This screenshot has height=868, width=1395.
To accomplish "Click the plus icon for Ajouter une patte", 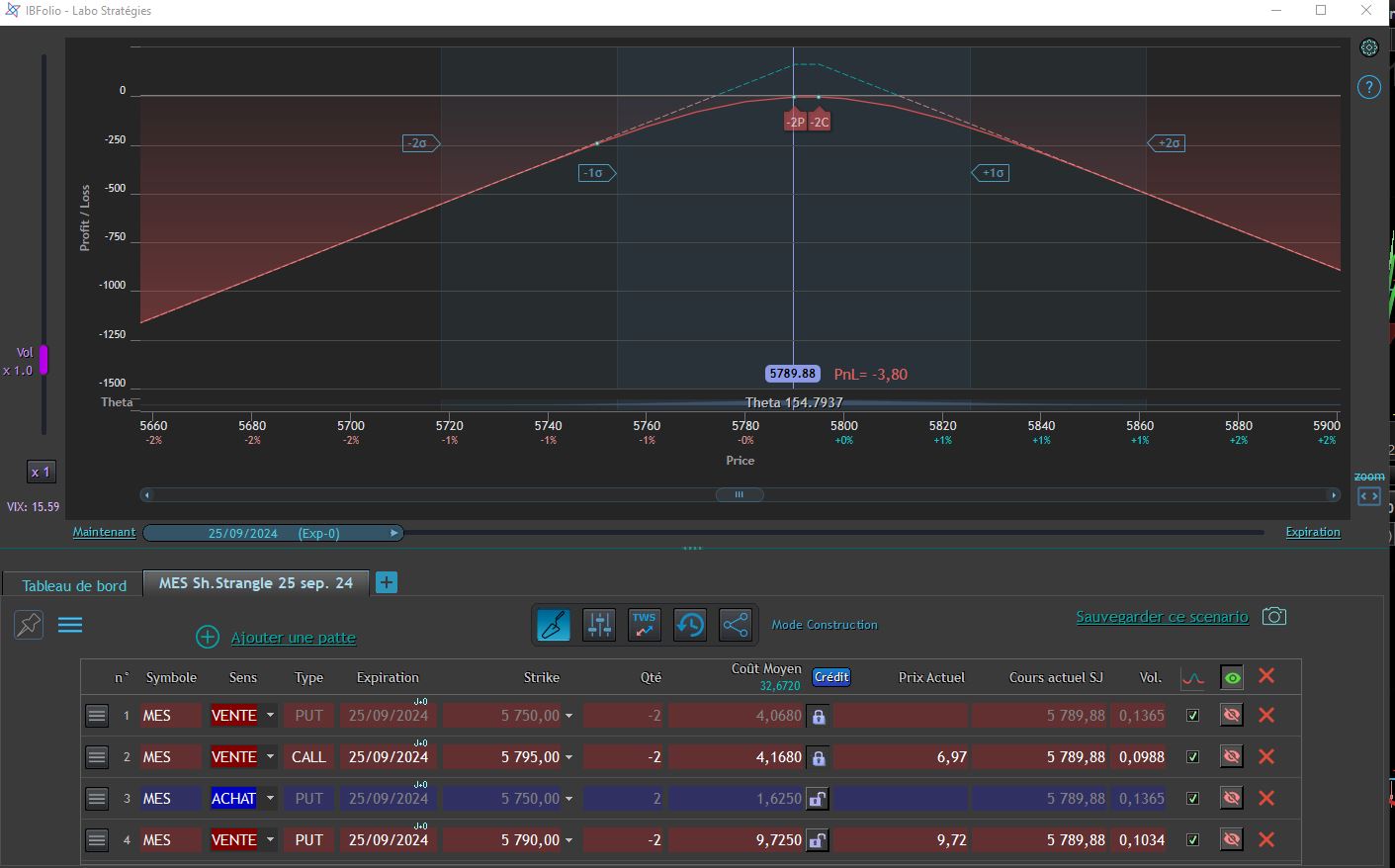I will (x=208, y=637).
